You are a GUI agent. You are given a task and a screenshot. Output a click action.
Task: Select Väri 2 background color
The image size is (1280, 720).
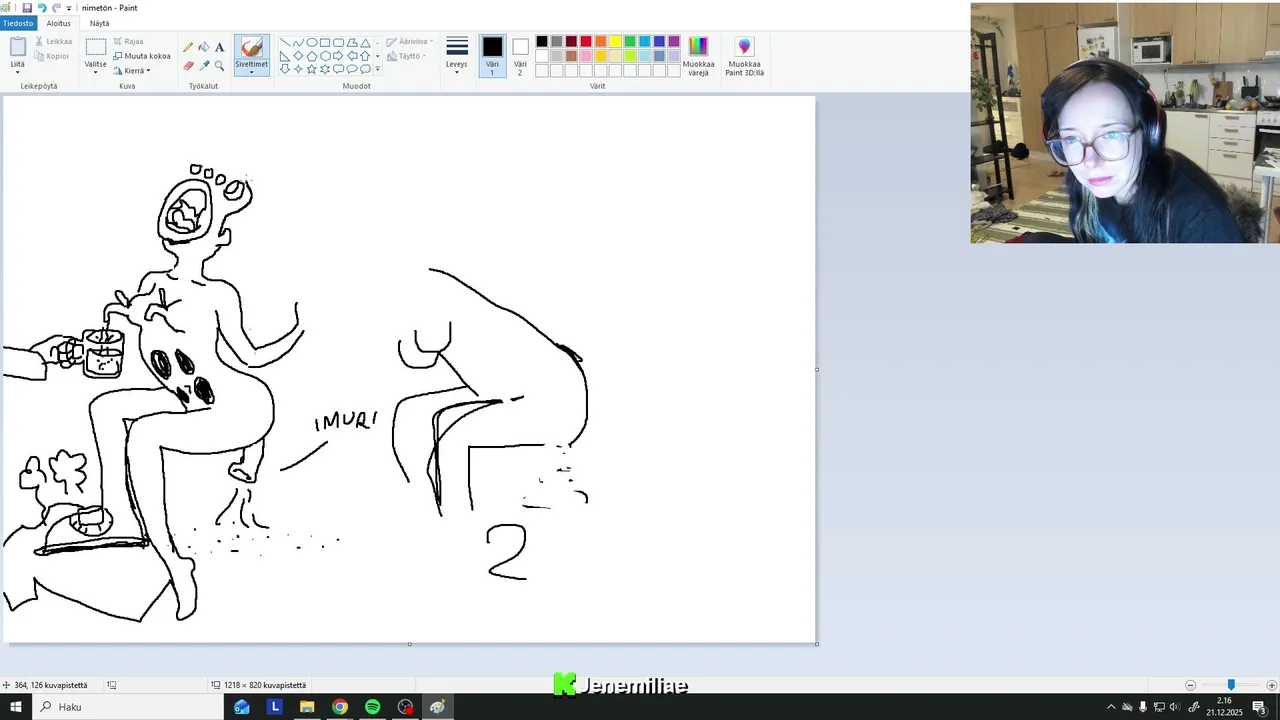[520, 56]
